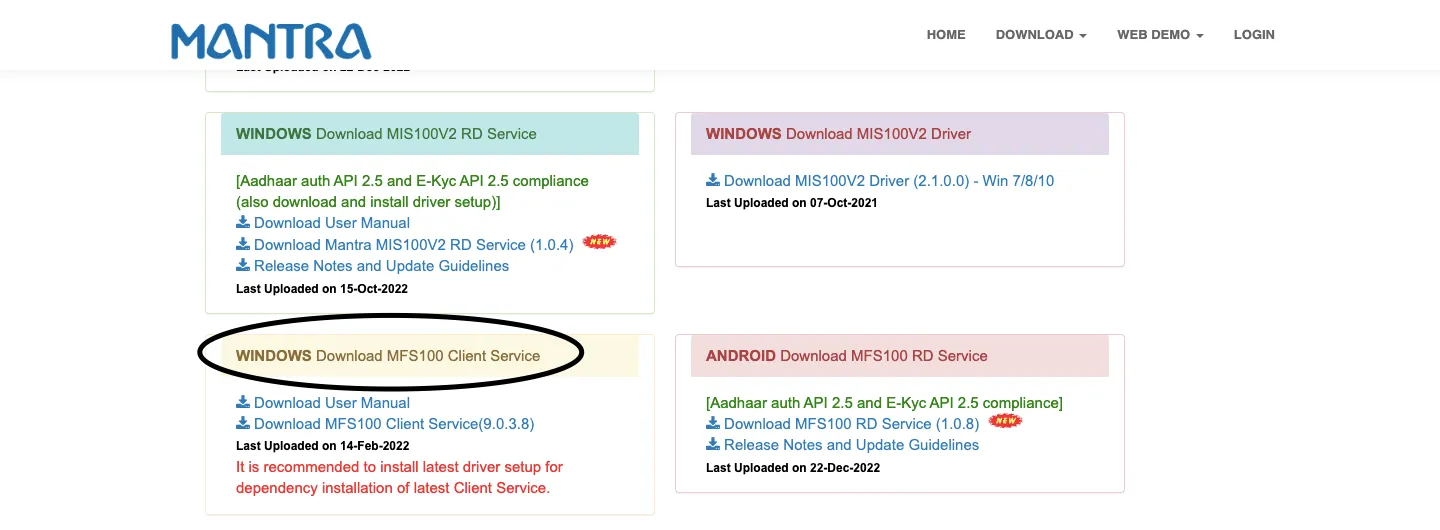The image size is (1440, 530).
Task: Click ANDROID Download MFS100 RD Service header
Action: pos(900,356)
